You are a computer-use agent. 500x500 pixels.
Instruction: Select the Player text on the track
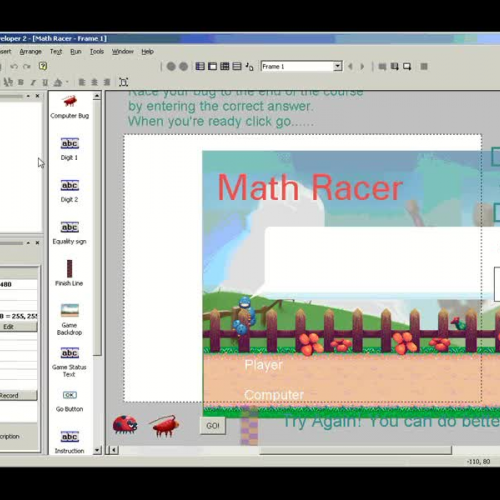(263, 365)
